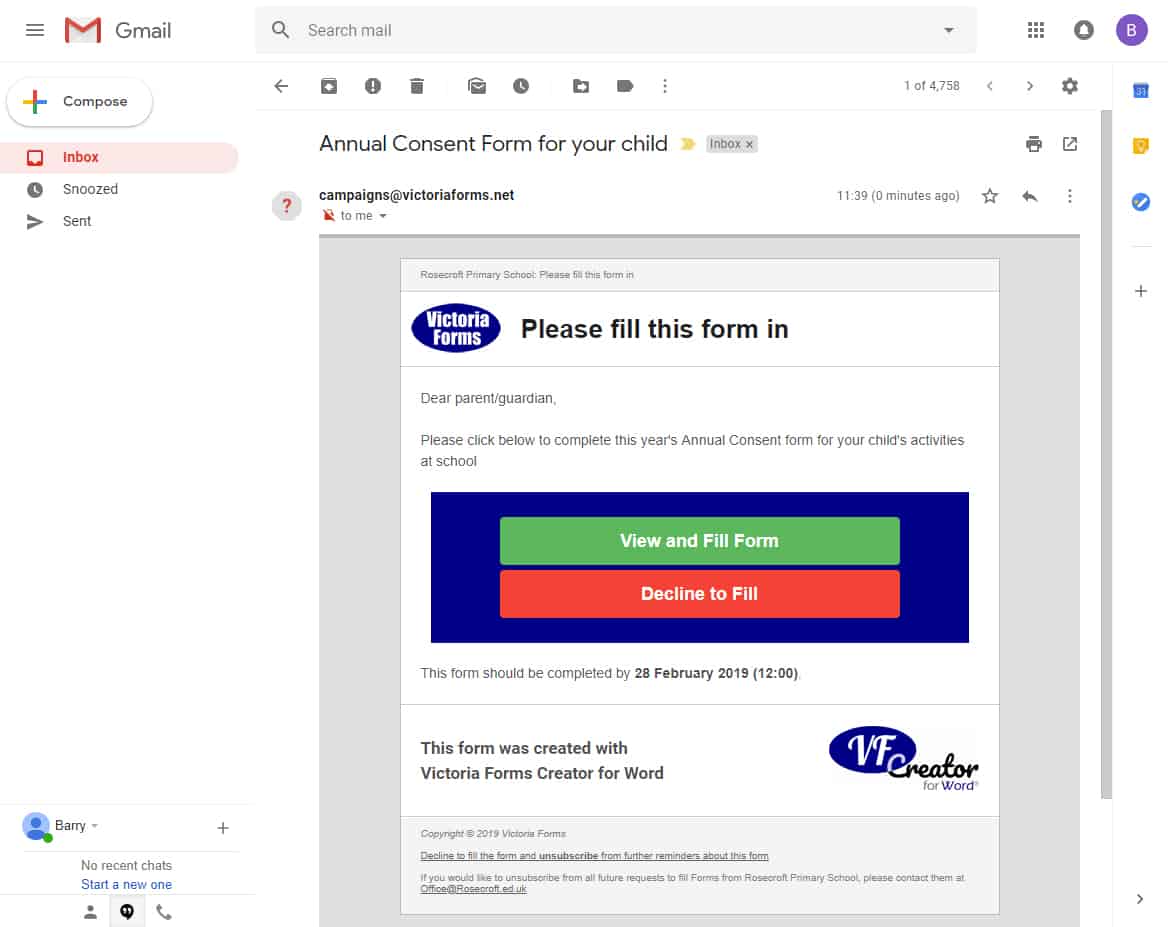Image resolution: width=1168 pixels, height=927 pixels.
Task: Click inside the Search mail field
Action: point(618,31)
